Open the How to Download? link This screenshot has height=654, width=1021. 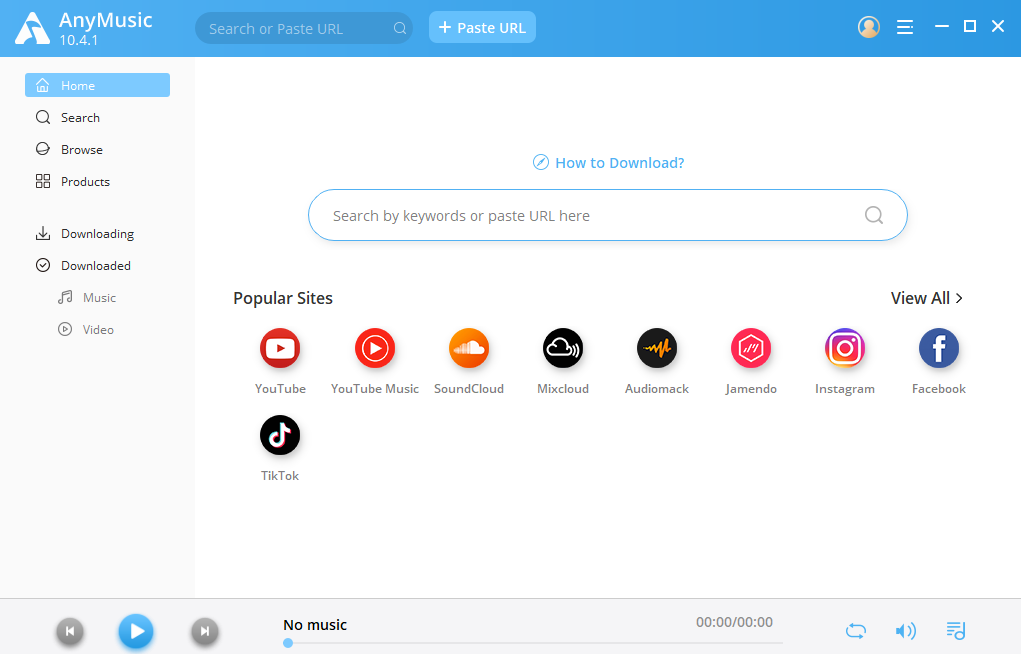[619, 163]
